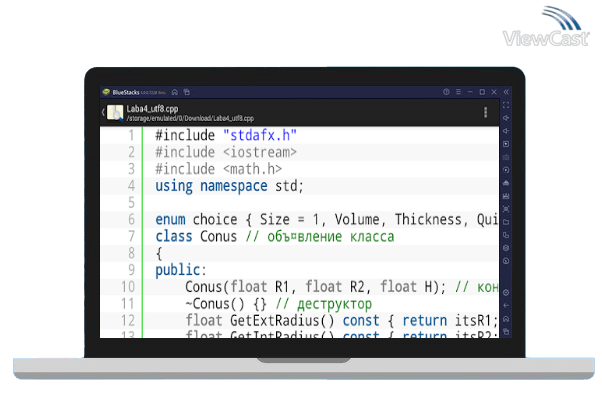Screen dimensions: 602x414
Task: Click the rotate sidebar icon below eco mode
Action: click(506, 261)
